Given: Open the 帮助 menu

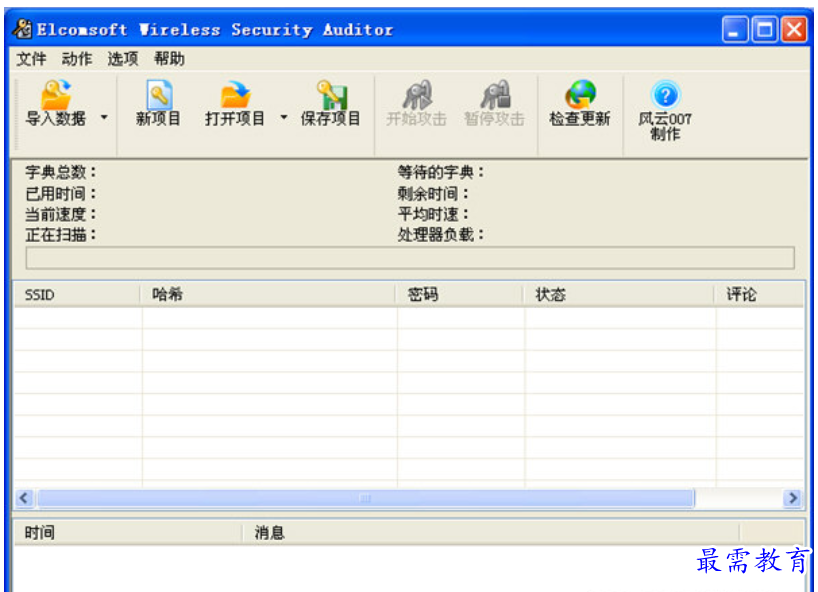Looking at the screenshot, I should 169,59.
